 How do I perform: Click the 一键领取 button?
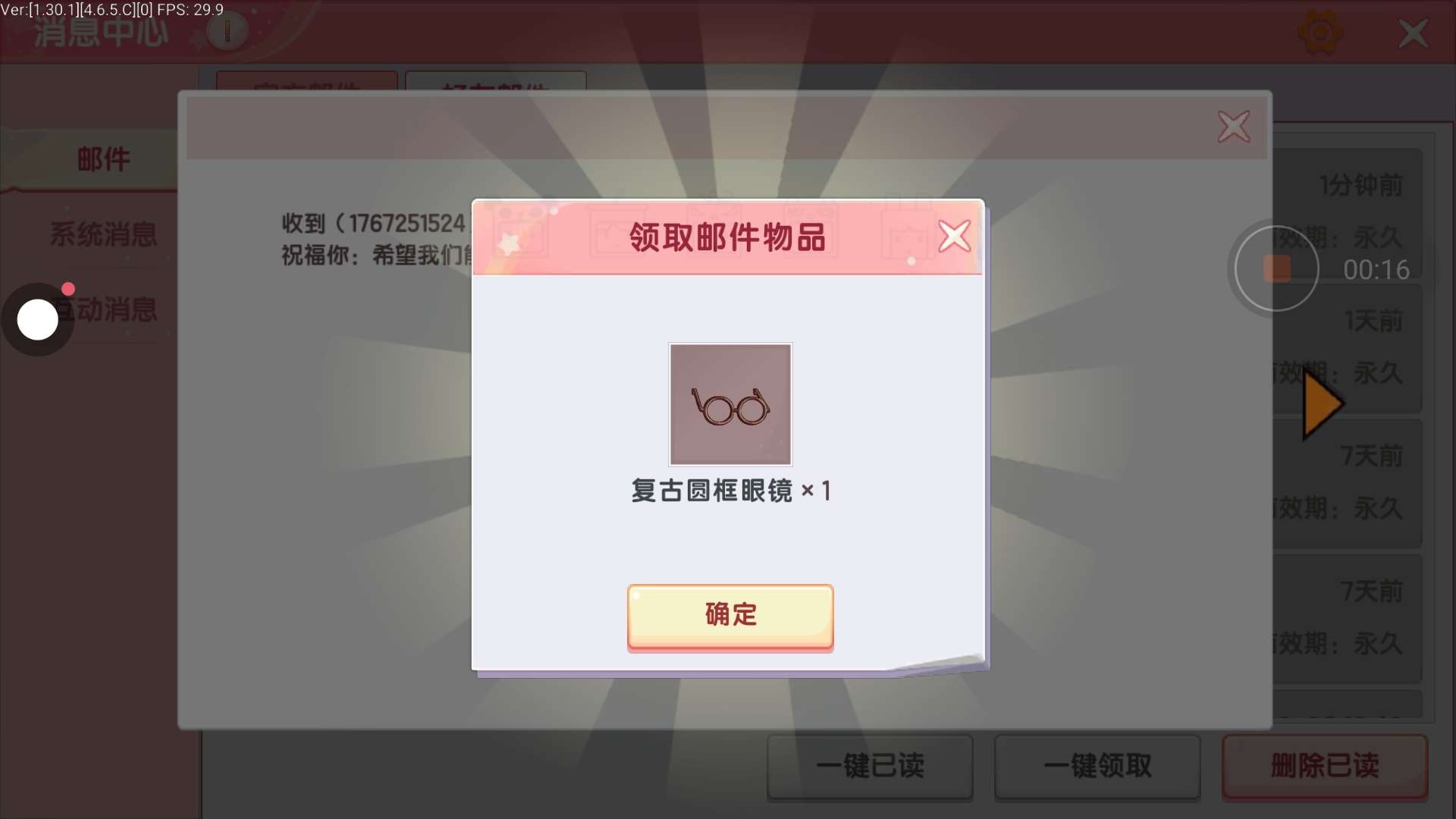coord(1097,766)
